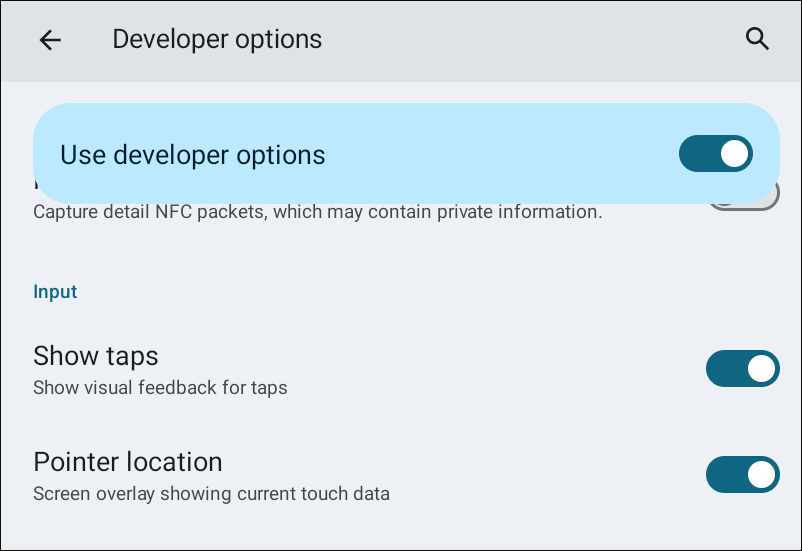This screenshot has height=551, width=802.
Task: Open search with the magnifier icon
Action: coord(757,40)
